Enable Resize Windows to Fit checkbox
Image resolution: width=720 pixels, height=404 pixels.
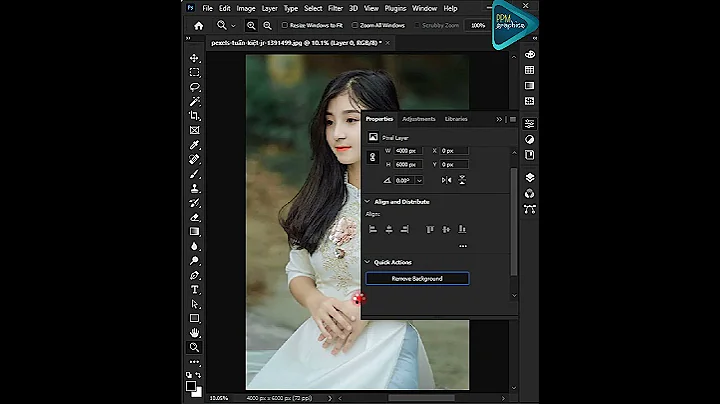tap(285, 25)
